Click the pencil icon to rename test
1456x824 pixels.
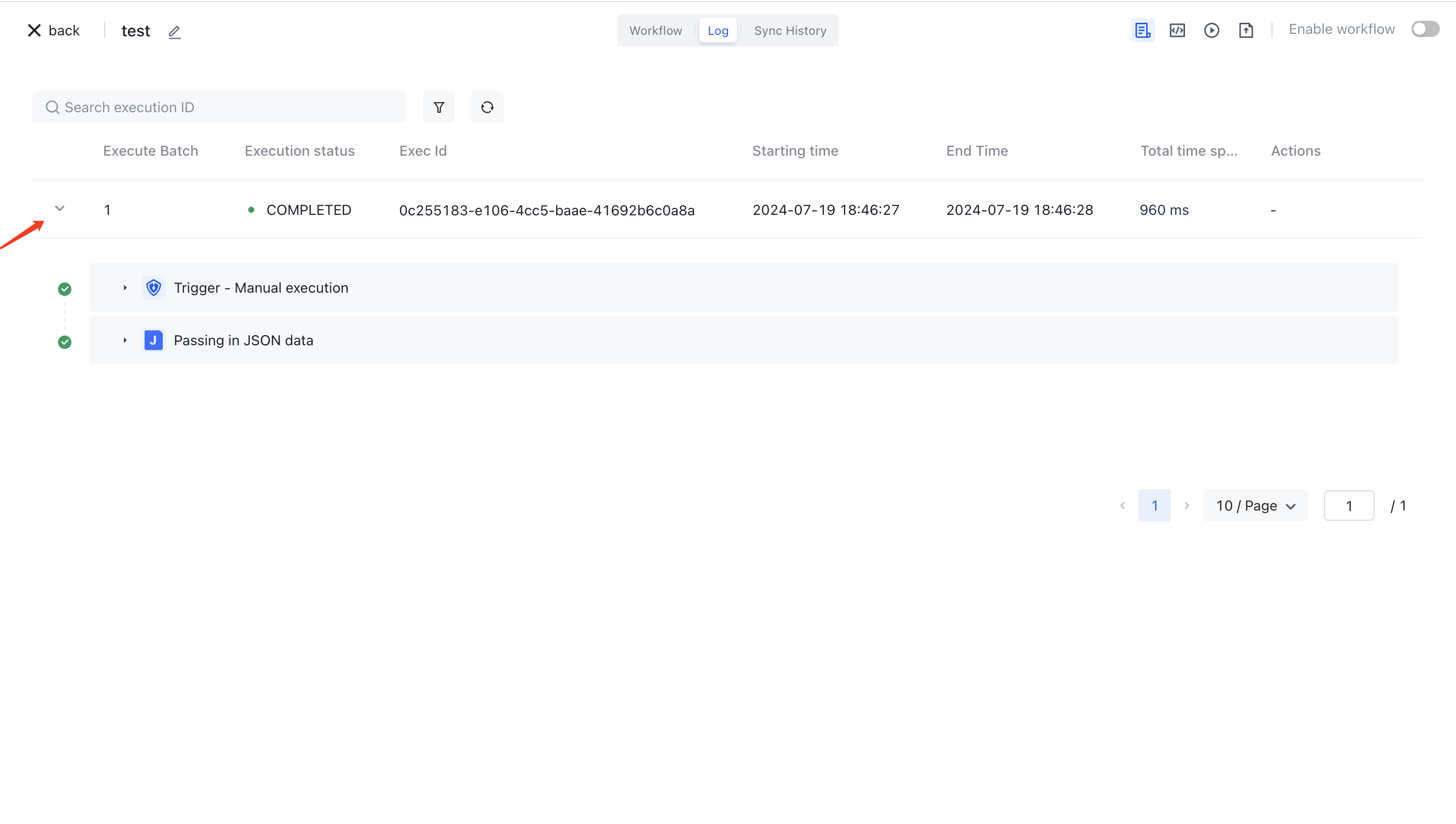(x=174, y=32)
